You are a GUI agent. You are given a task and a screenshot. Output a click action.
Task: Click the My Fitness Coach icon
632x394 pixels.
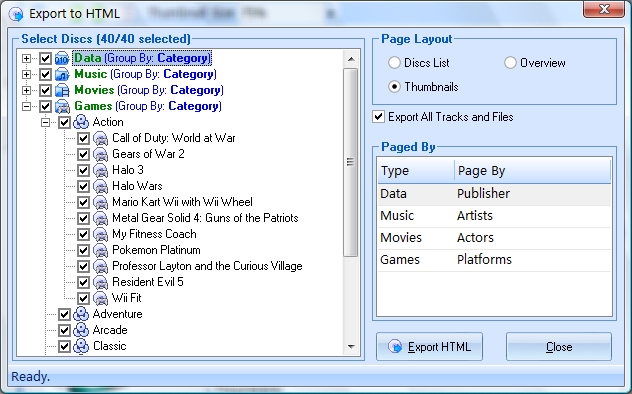point(100,234)
